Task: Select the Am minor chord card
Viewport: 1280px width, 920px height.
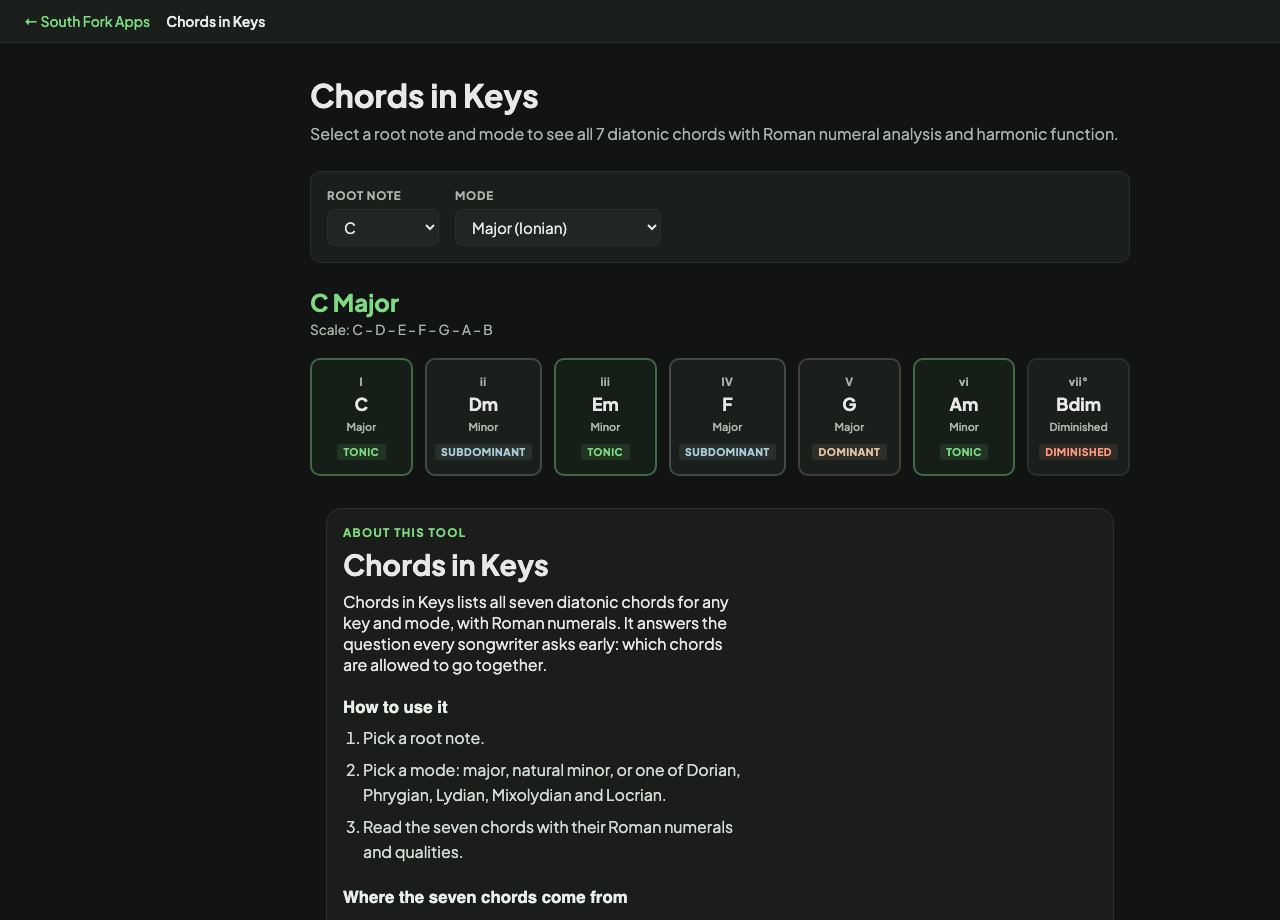Action: pos(964,417)
